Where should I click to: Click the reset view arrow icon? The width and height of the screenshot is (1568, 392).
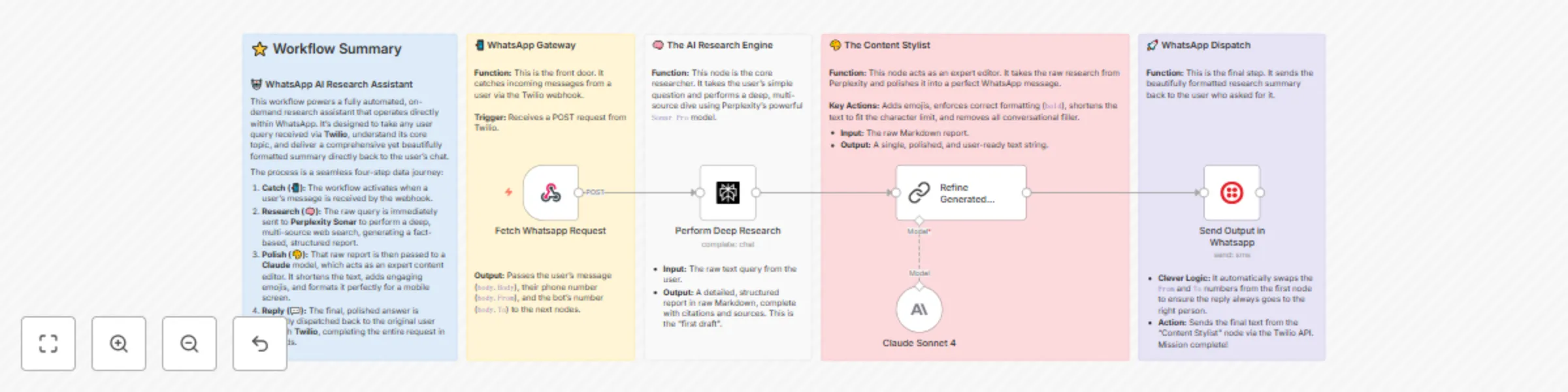point(259,344)
